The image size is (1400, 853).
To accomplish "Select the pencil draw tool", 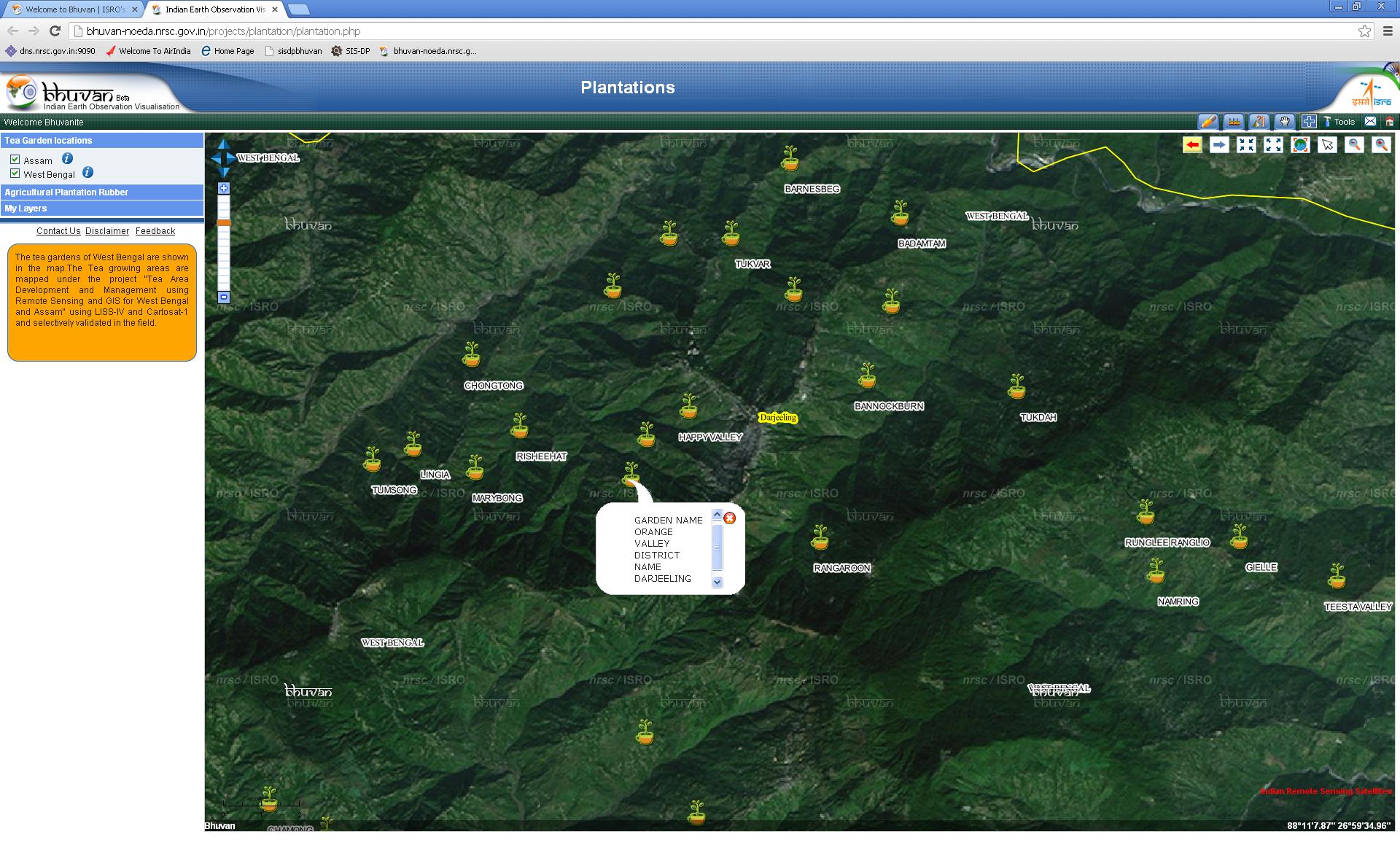I will [1208, 122].
